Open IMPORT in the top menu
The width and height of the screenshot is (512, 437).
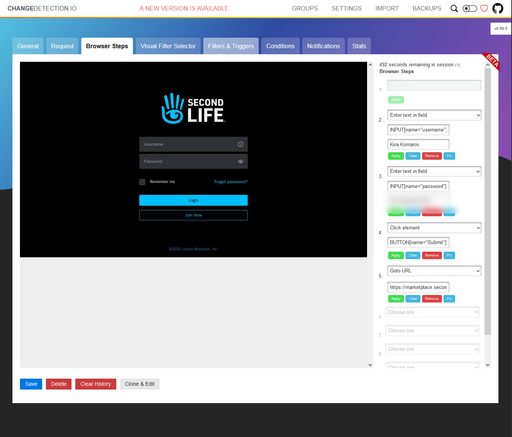387,8
